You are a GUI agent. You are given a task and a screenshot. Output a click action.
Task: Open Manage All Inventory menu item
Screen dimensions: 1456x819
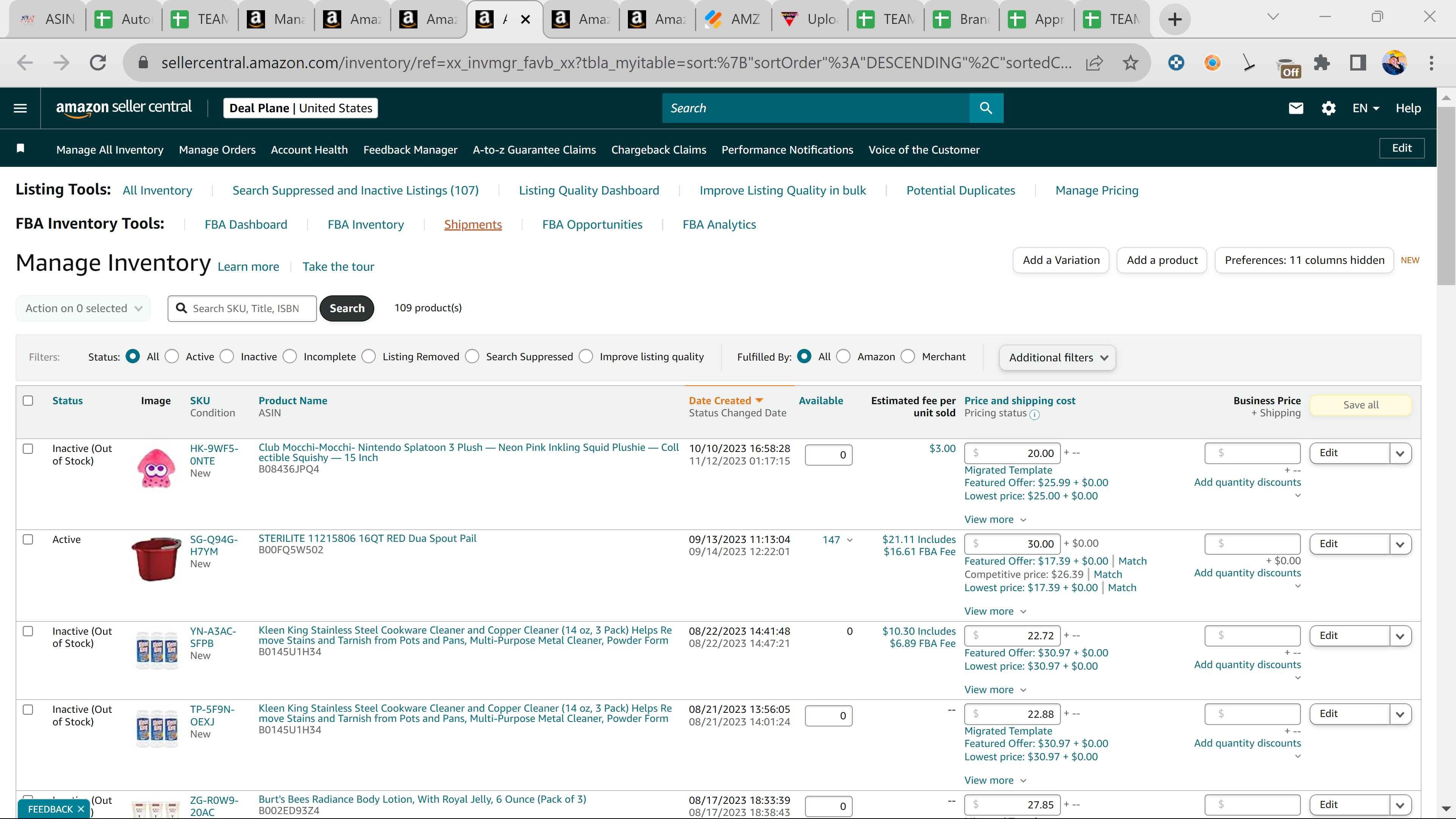[110, 150]
